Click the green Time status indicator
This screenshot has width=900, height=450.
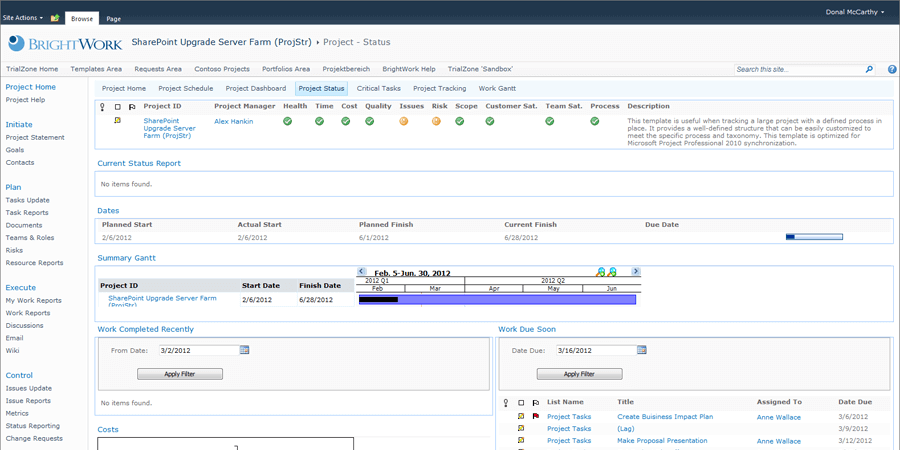(320, 121)
